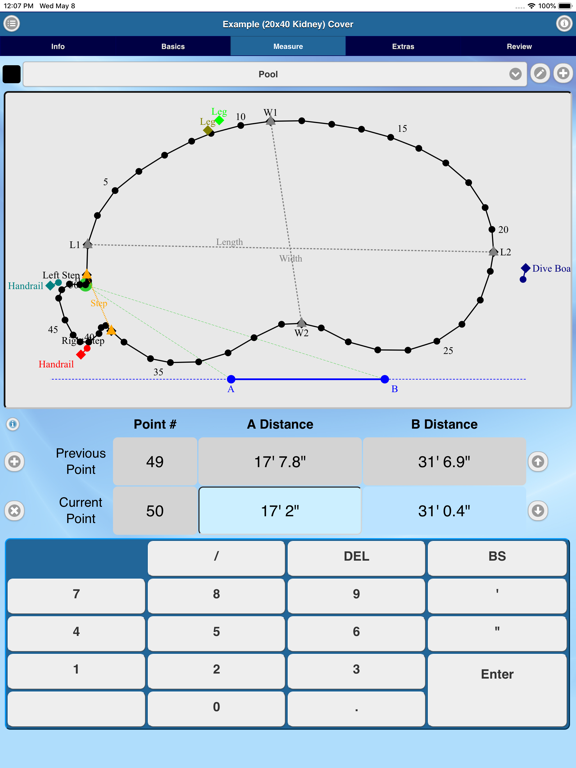Tap keypad digit 9

coord(356,595)
